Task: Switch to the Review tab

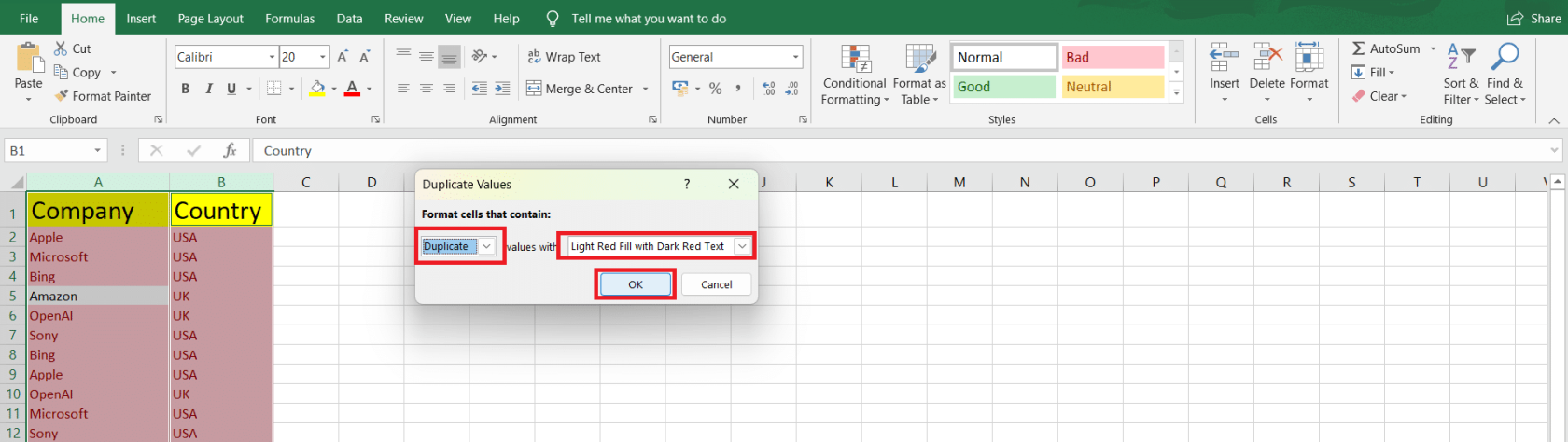Action: (x=403, y=19)
